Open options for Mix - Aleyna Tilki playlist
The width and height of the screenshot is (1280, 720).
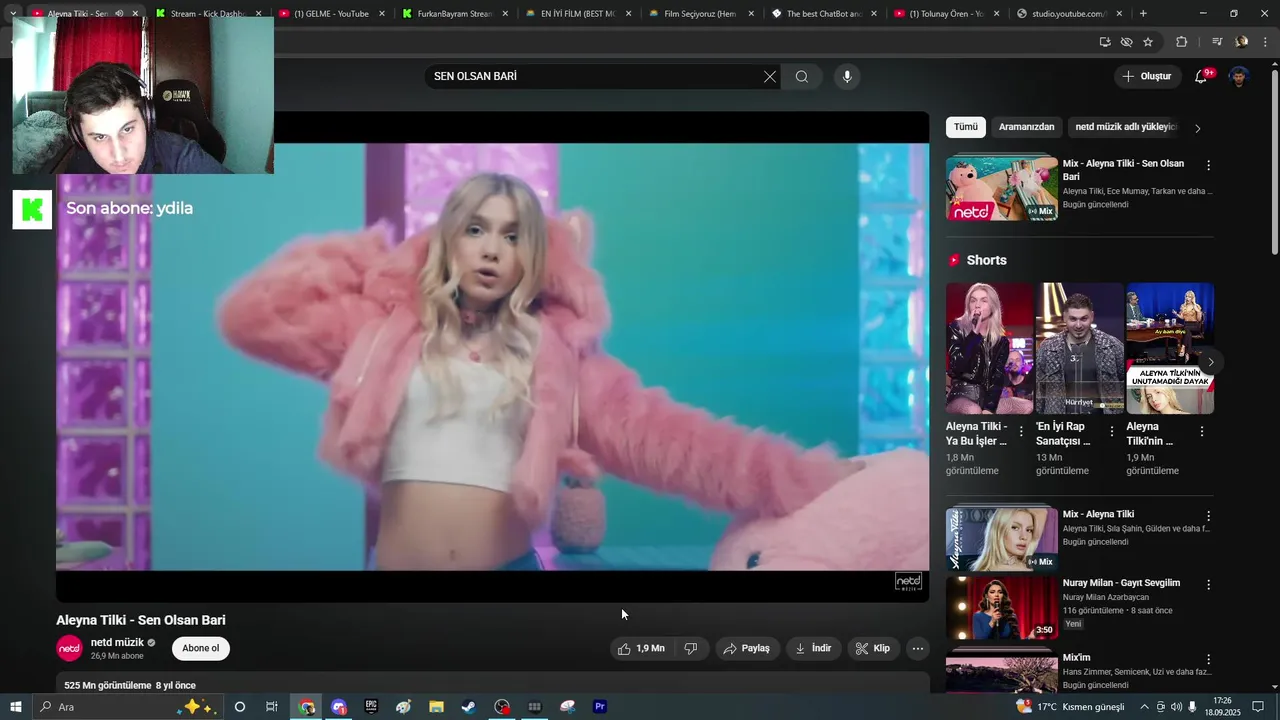point(1208,516)
